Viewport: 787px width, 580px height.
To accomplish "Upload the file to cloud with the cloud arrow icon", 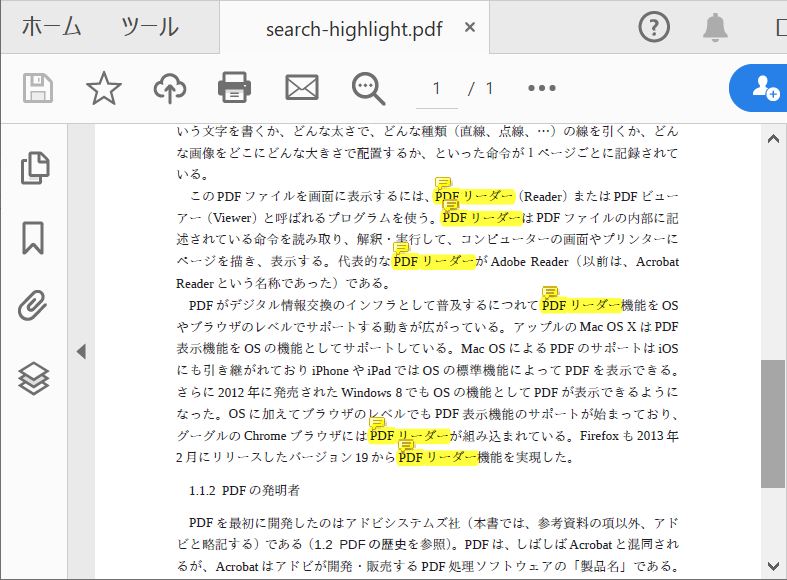I will [170, 88].
